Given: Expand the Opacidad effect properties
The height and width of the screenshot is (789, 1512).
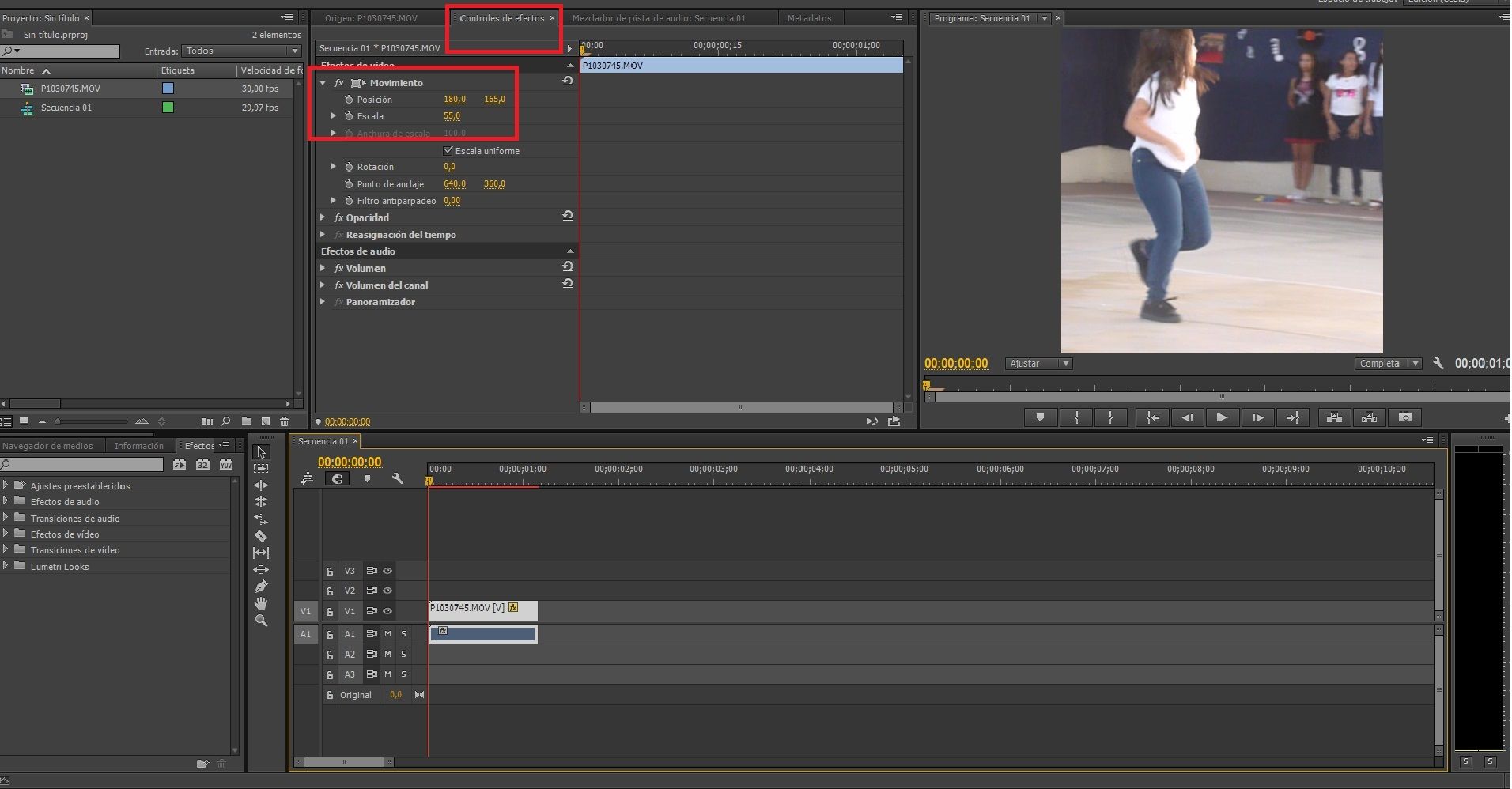Looking at the screenshot, I should pyautogui.click(x=323, y=217).
